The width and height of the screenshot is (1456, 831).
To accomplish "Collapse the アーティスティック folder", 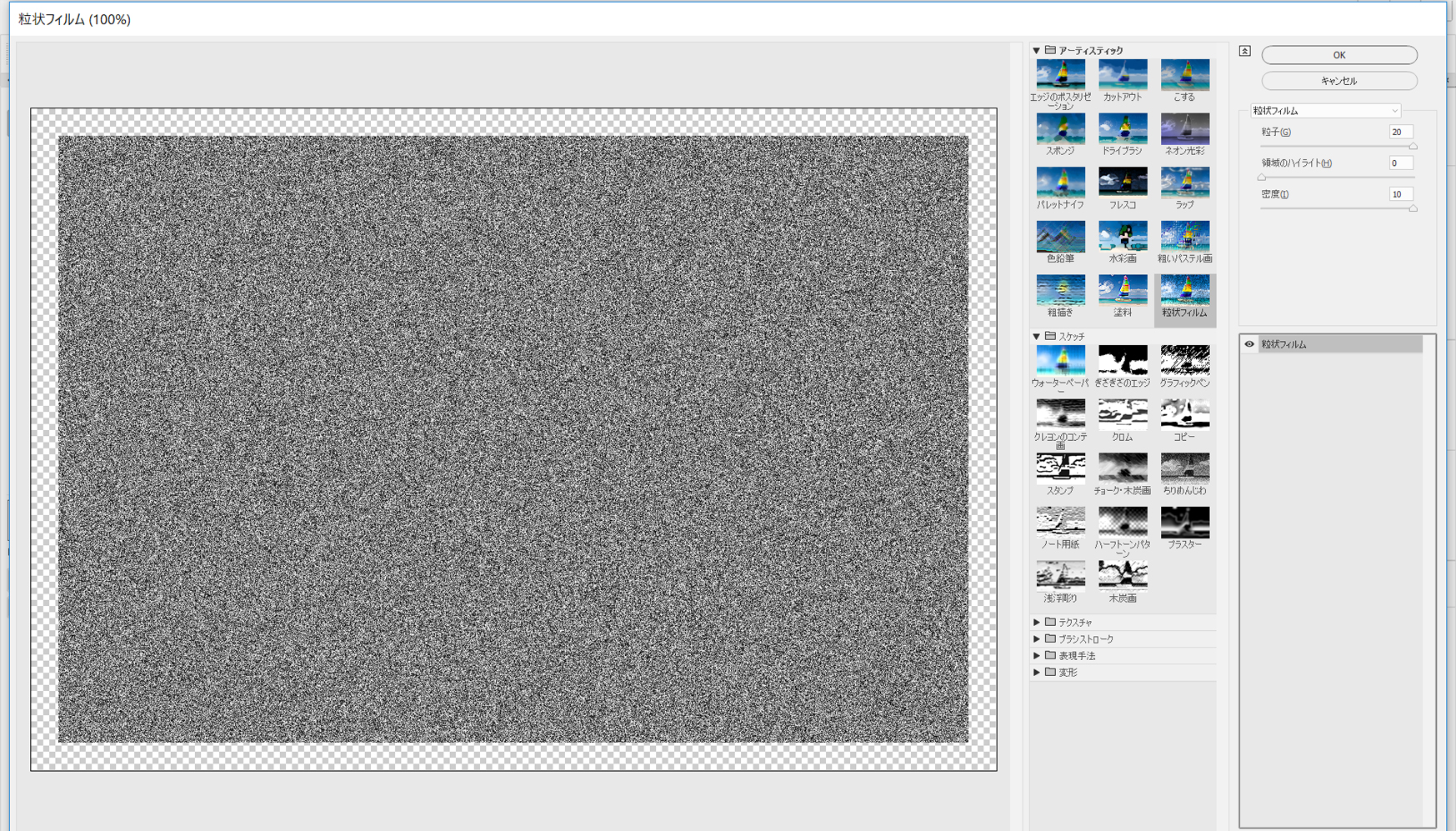I will pyautogui.click(x=1037, y=51).
